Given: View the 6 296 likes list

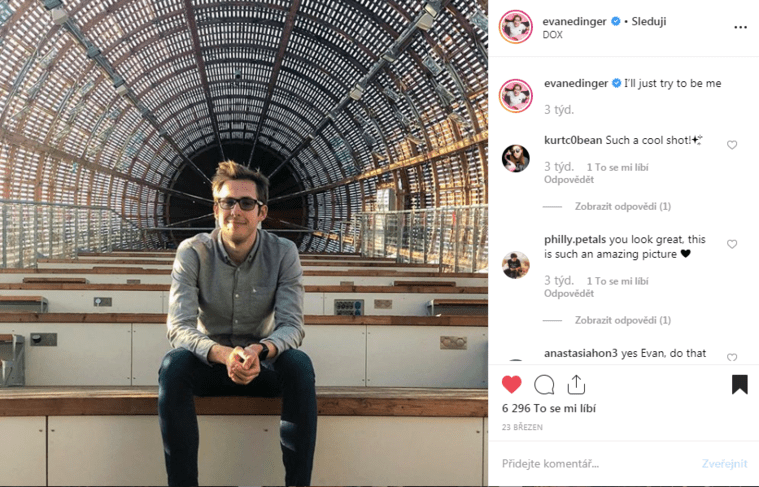Looking at the screenshot, I should coord(549,409).
